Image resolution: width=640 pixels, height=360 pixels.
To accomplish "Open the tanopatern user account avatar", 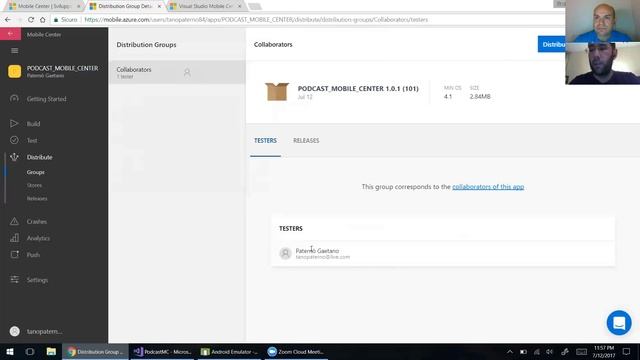I will click(x=15, y=331).
